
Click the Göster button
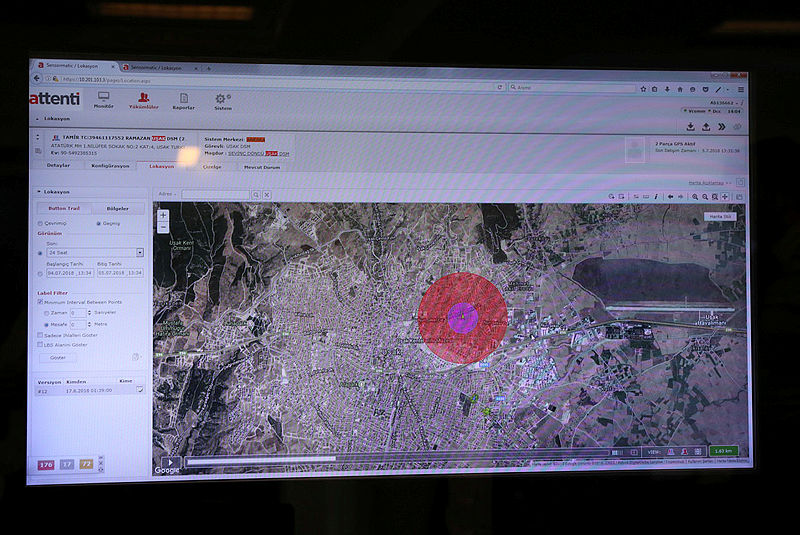point(58,357)
